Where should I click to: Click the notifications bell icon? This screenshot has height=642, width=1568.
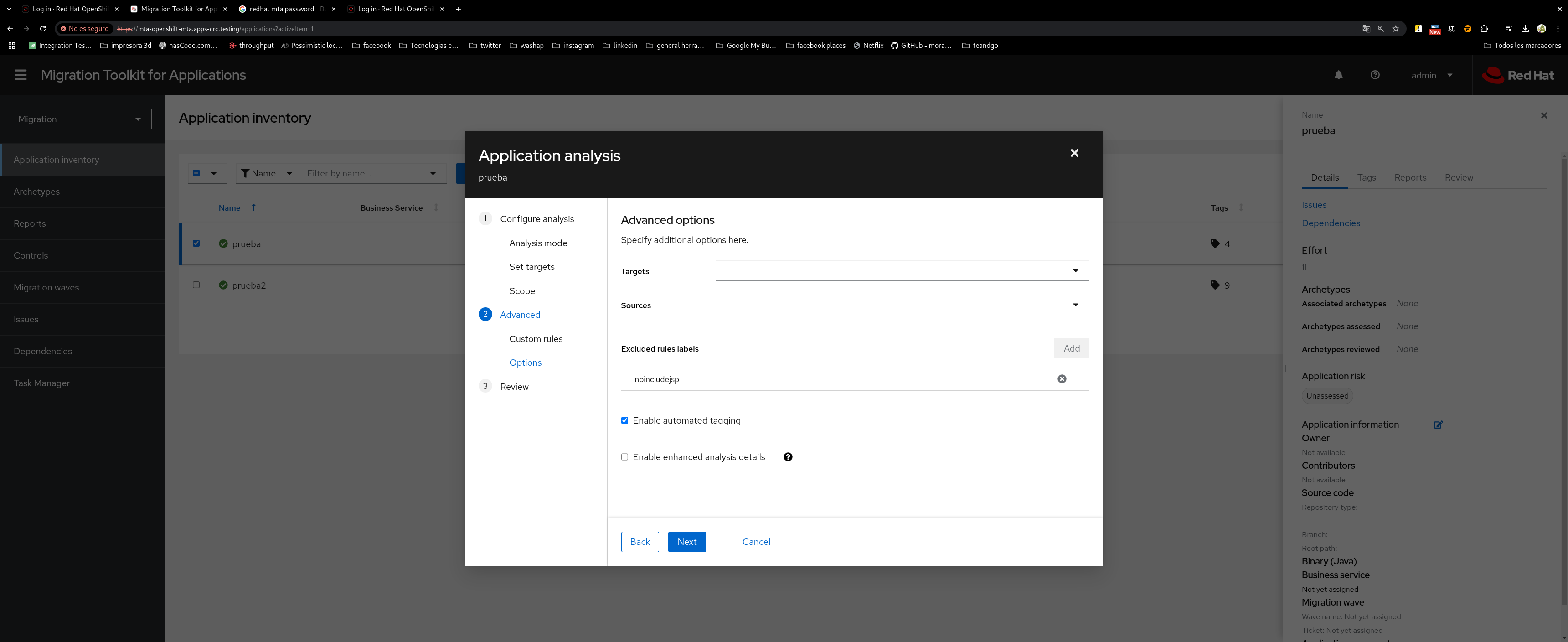tap(1338, 75)
